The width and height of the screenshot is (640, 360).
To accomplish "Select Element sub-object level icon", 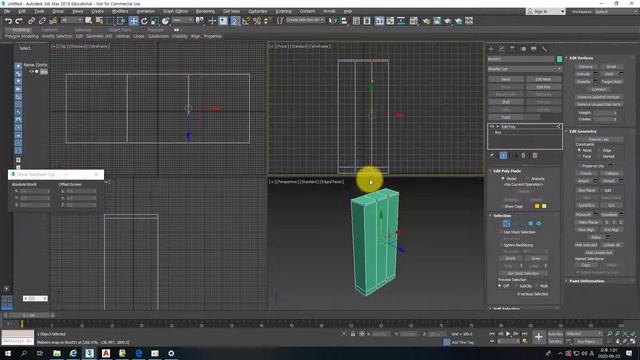I will [539, 223].
